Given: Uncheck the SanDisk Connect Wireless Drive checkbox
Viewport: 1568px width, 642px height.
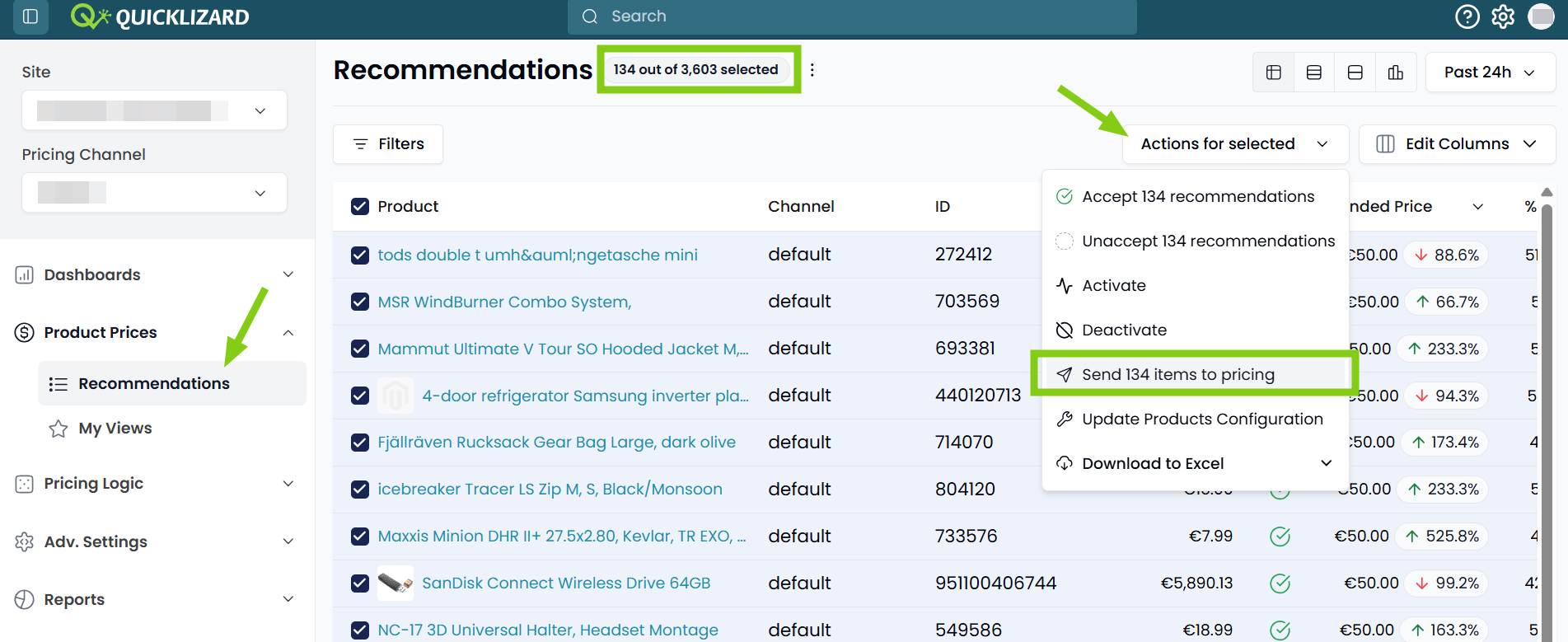Looking at the screenshot, I should click(360, 583).
